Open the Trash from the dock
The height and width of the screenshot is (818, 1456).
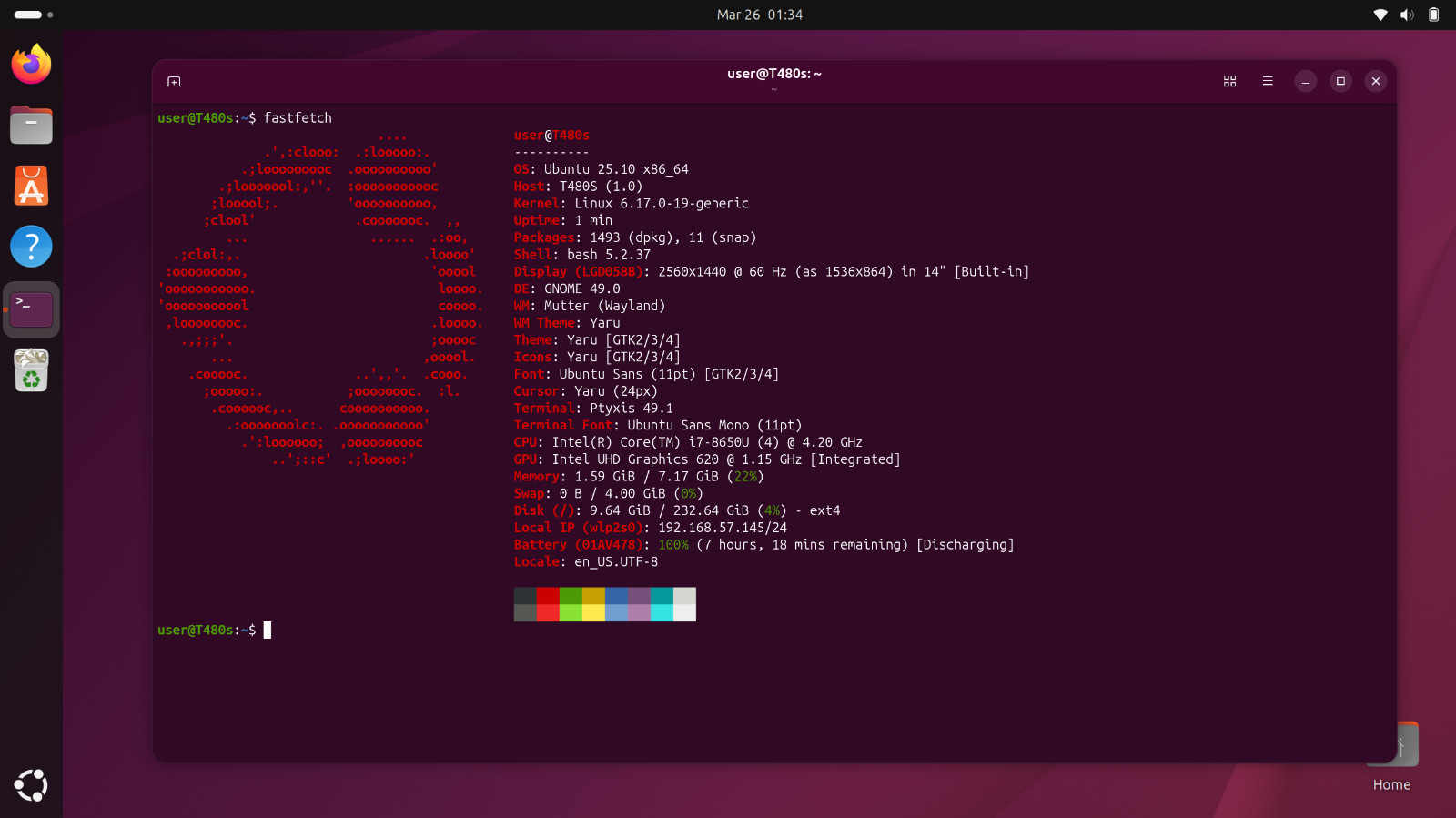(31, 370)
